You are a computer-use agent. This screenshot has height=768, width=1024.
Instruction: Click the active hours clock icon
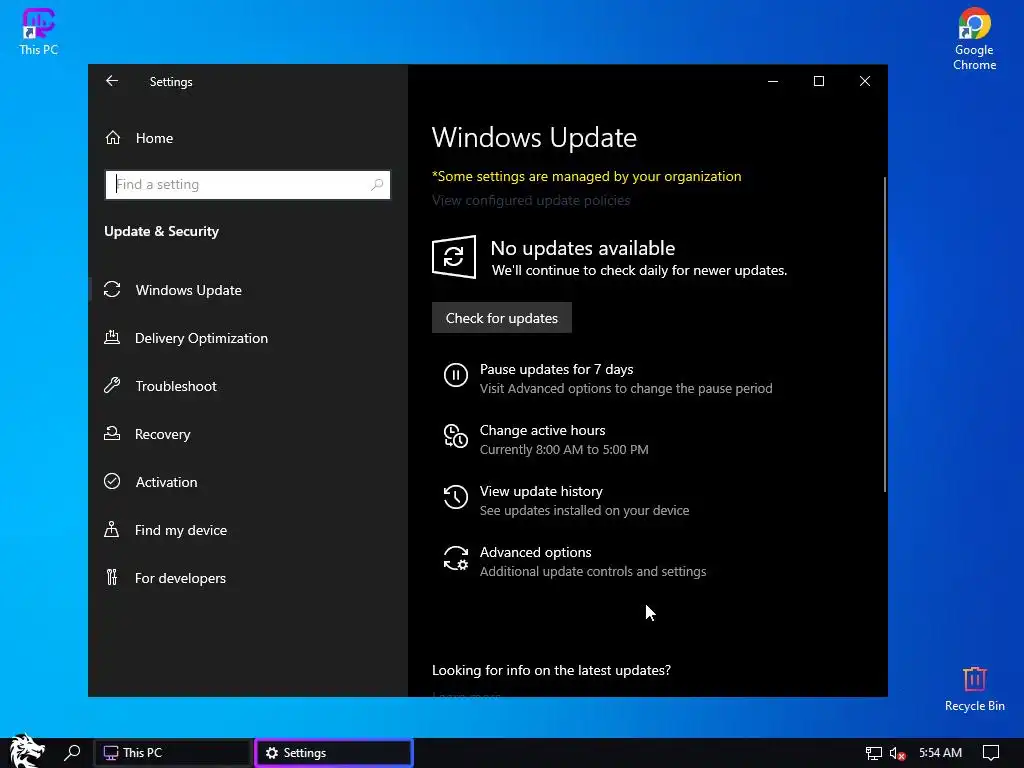point(456,436)
